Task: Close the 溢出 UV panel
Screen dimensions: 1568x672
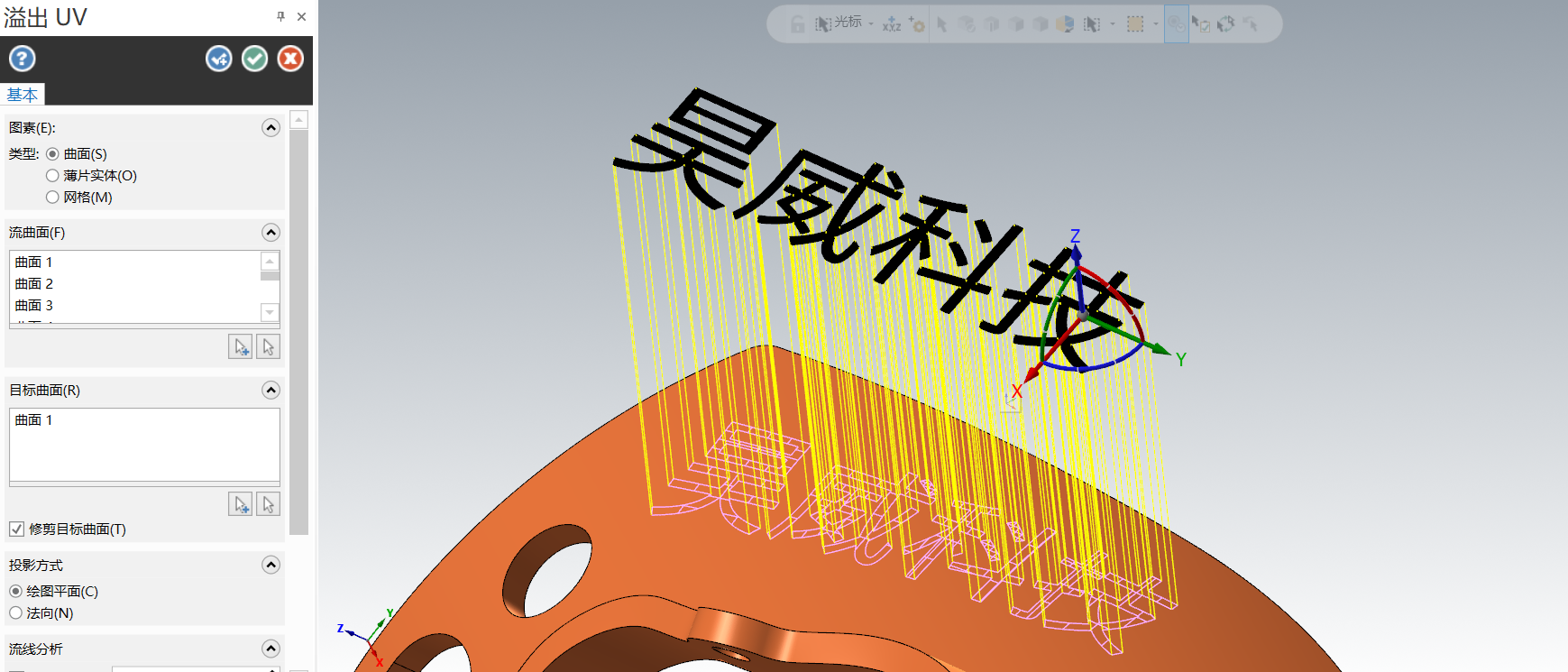Action: [x=301, y=16]
